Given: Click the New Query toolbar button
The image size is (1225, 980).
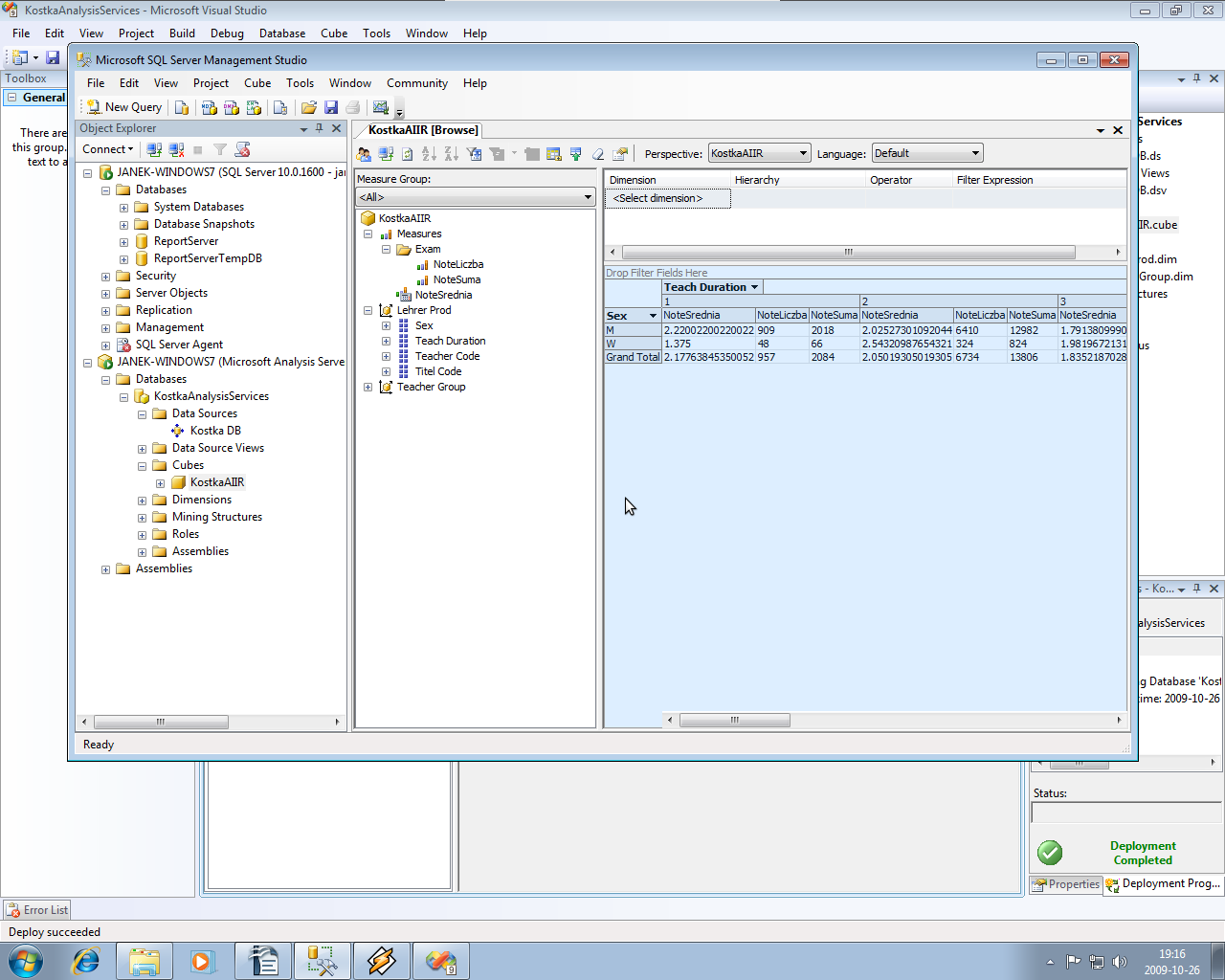Looking at the screenshot, I should [124, 107].
